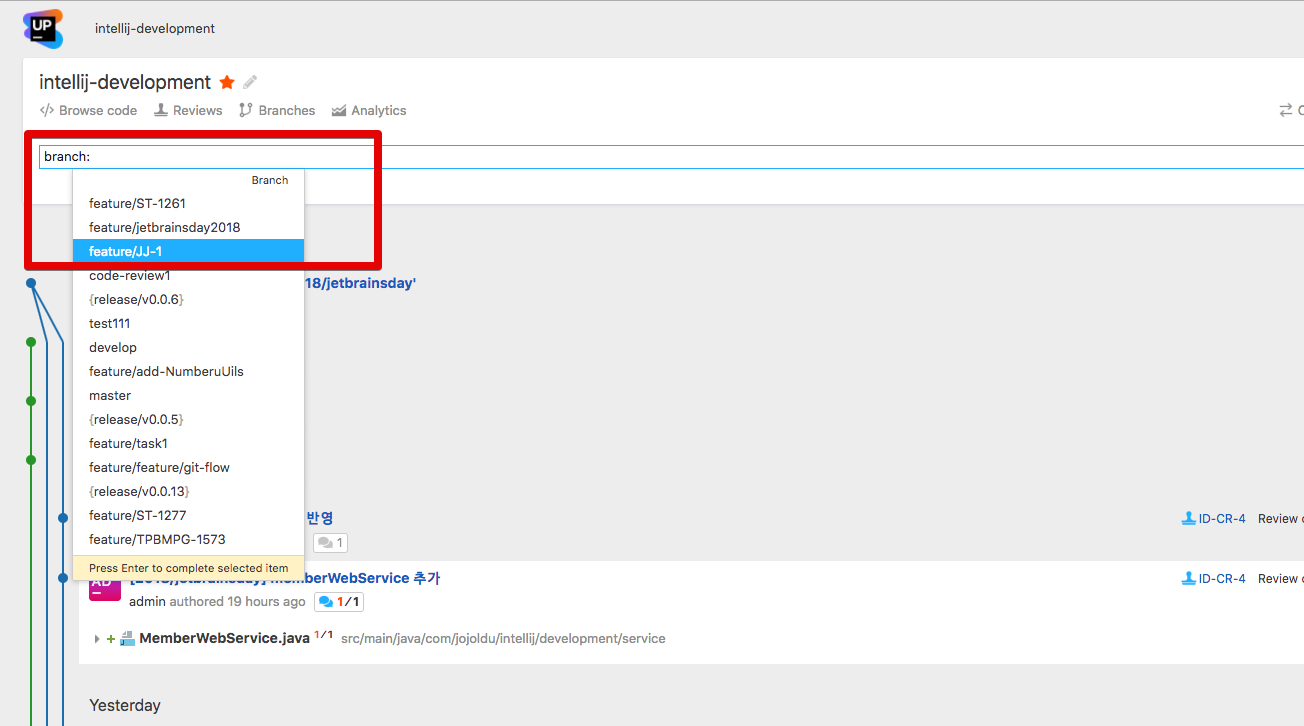The height and width of the screenshot is (726, 1304).
Task: Select test111 branch suggestion
Action: coord(188,323)
